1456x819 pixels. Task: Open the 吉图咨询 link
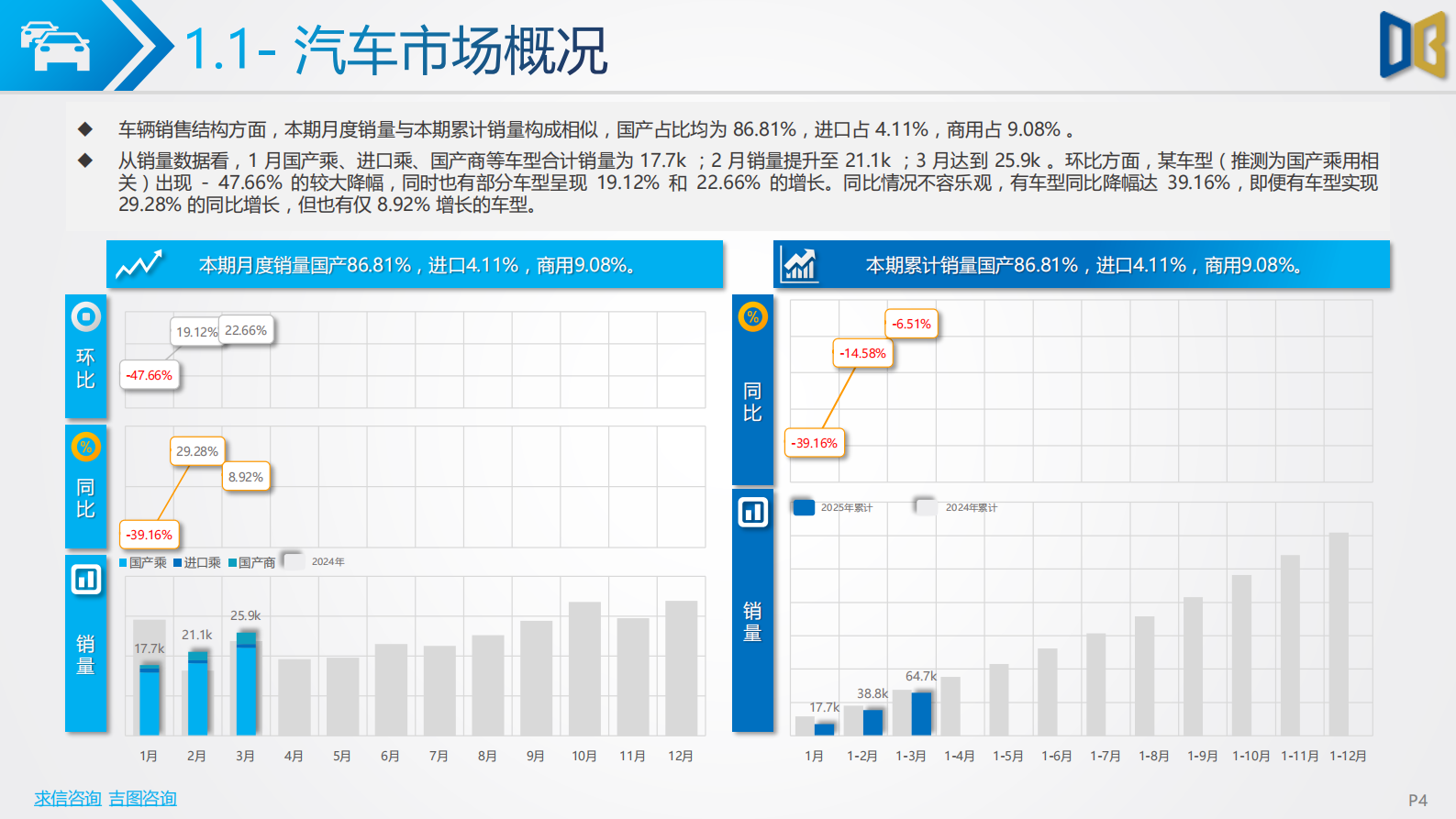point(142,798)
